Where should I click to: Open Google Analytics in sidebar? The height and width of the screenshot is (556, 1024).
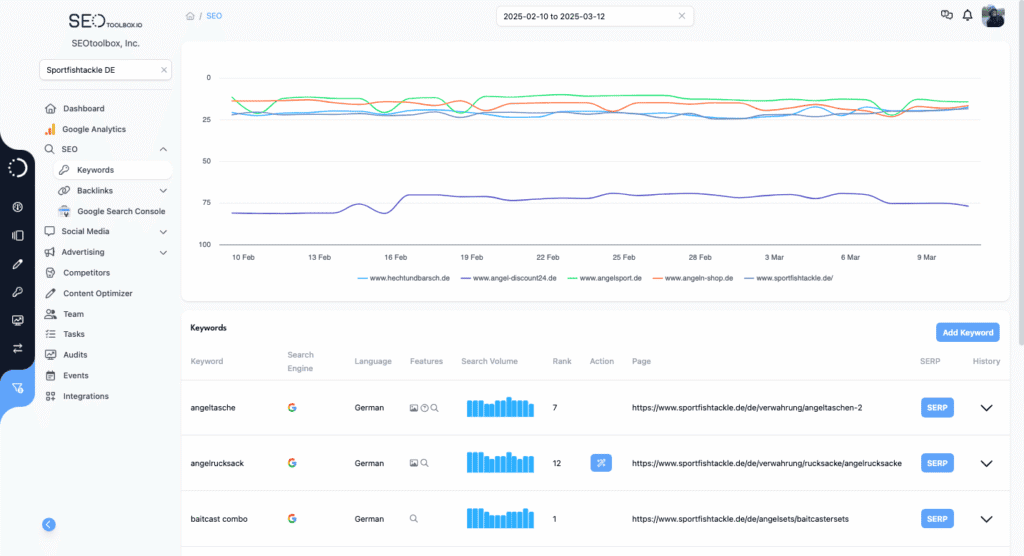94,129
